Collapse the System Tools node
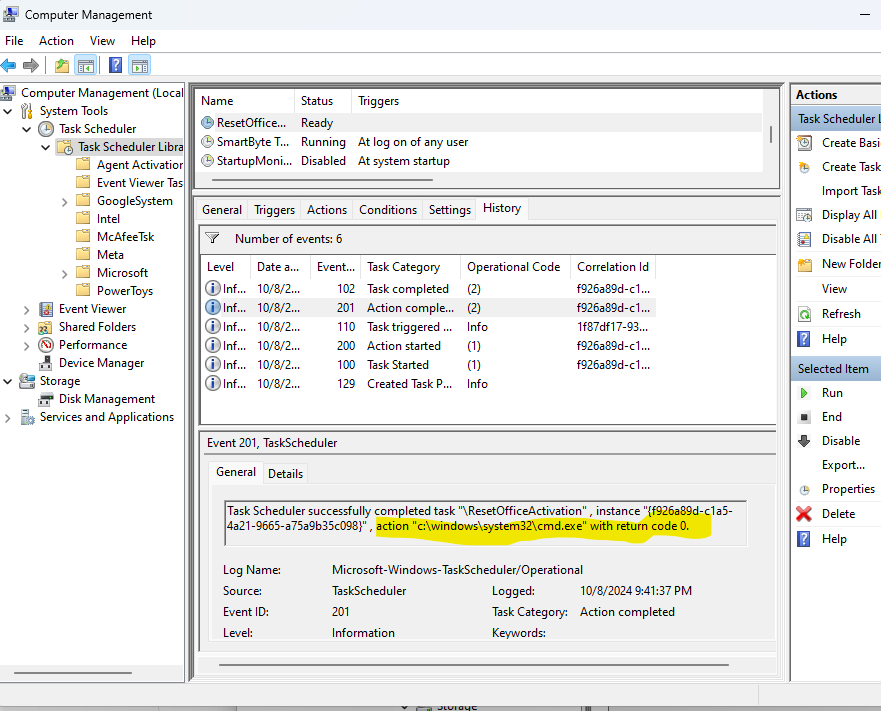The width and height of the screenshot is (881, 711). coord(8,111)
